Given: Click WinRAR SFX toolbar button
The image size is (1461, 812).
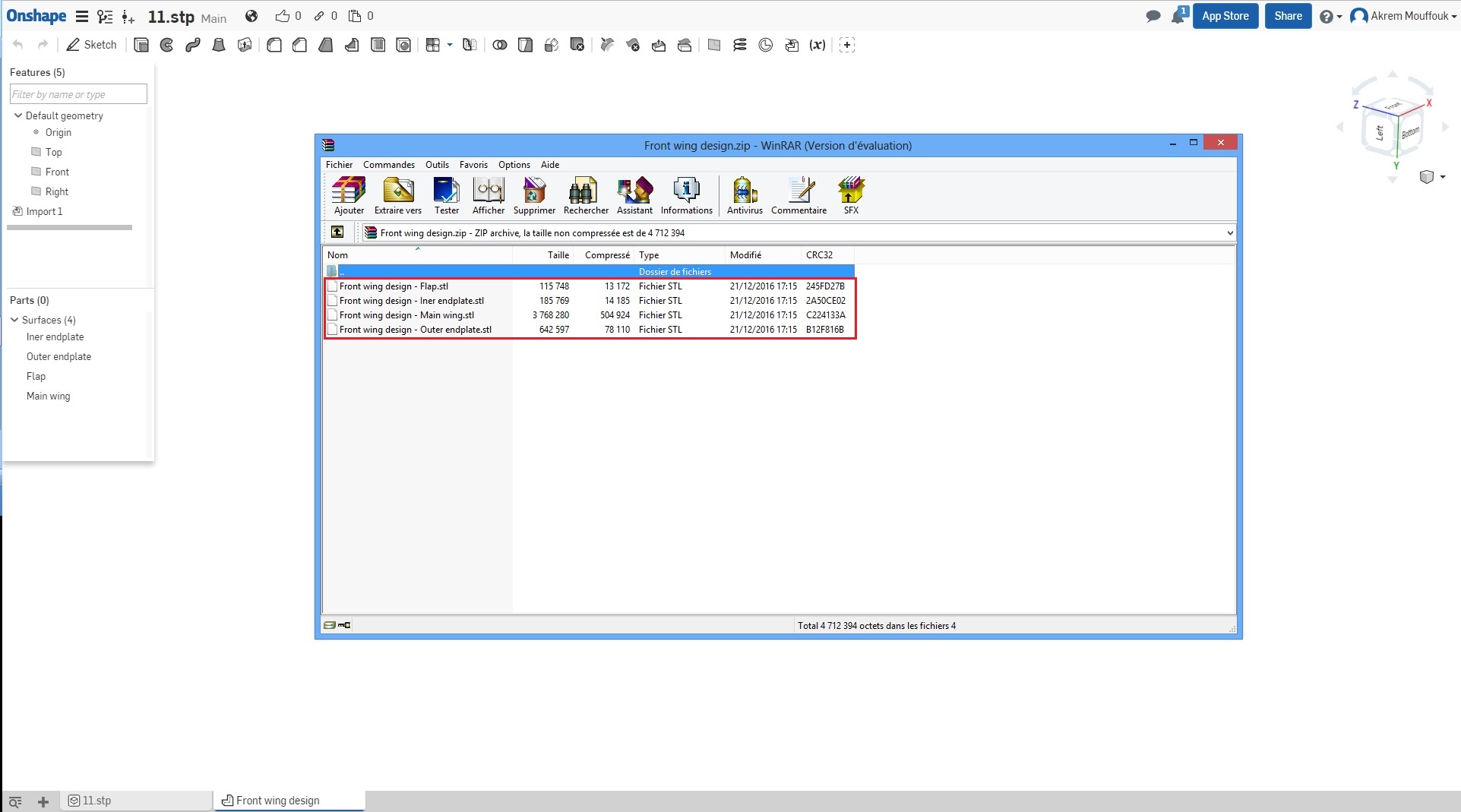Looking at the screenshot, I should tap(851, 195).
